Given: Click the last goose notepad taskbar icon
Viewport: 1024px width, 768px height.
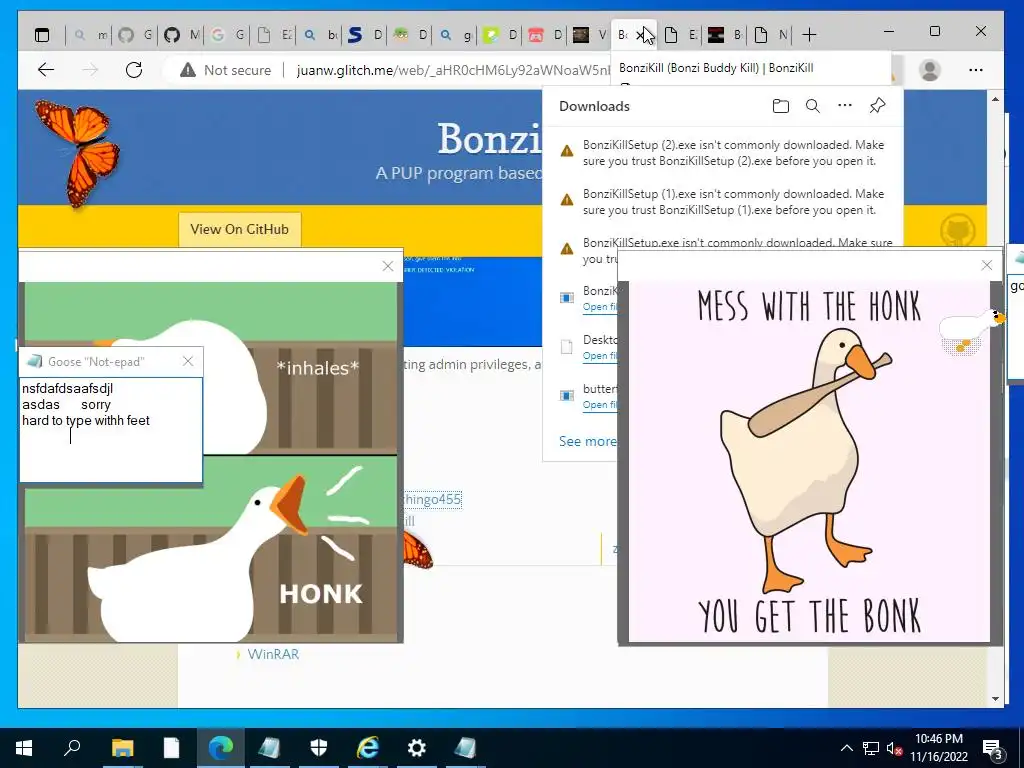Looking at the screenshot, I should tap(466, 748).
